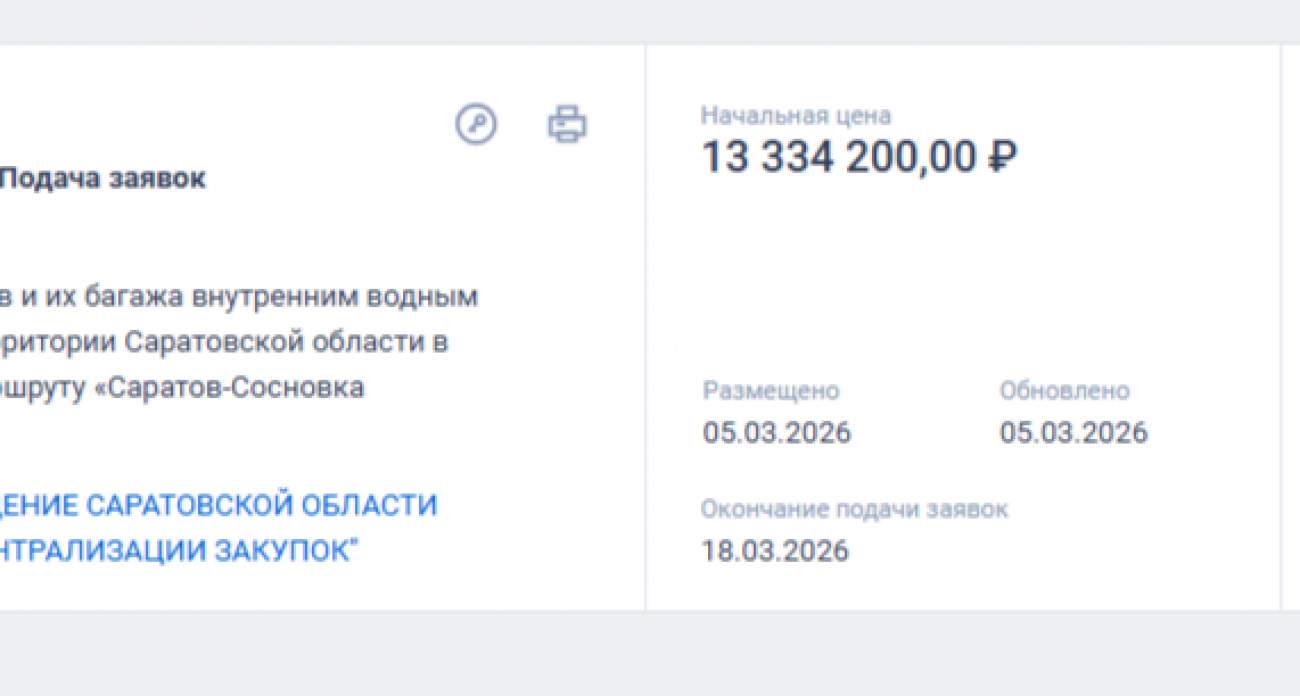Click the 'Размещено' date 05.03.2026

click(776, 432)
